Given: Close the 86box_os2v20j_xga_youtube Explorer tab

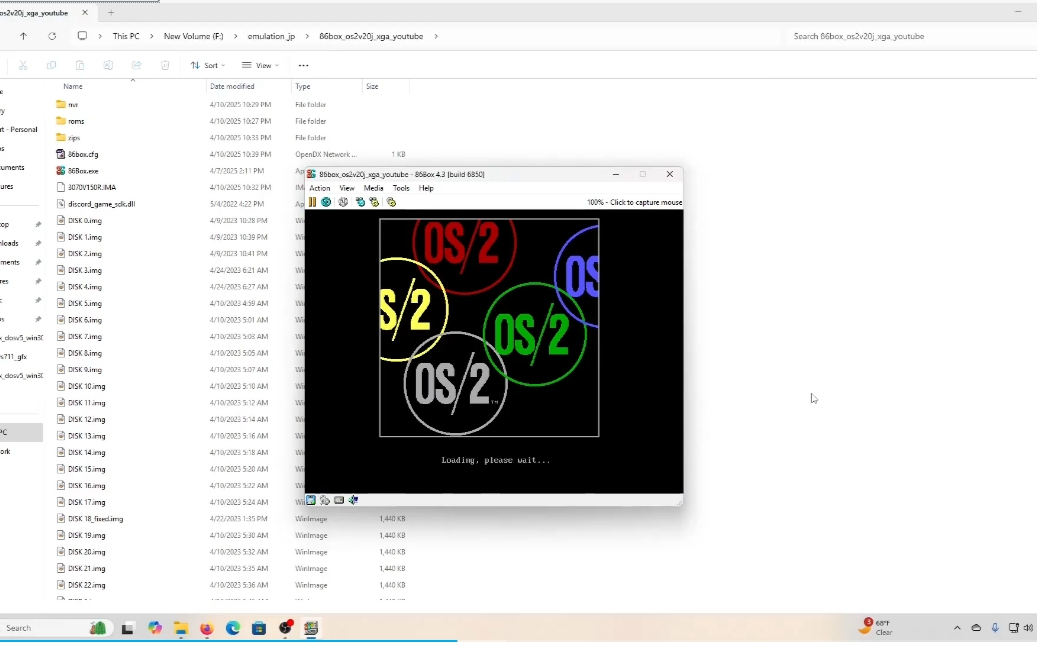Looking at the screenshot, I should click(85, 13).
